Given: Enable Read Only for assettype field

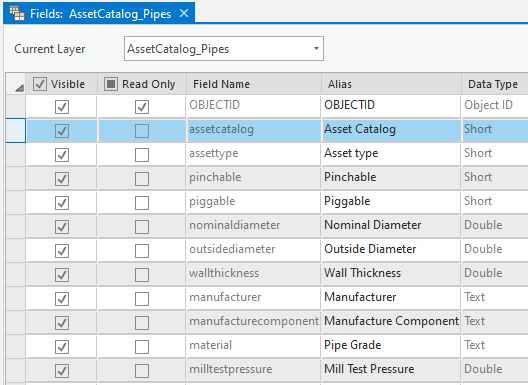Looking at the screenshot, I should [142, 155].
